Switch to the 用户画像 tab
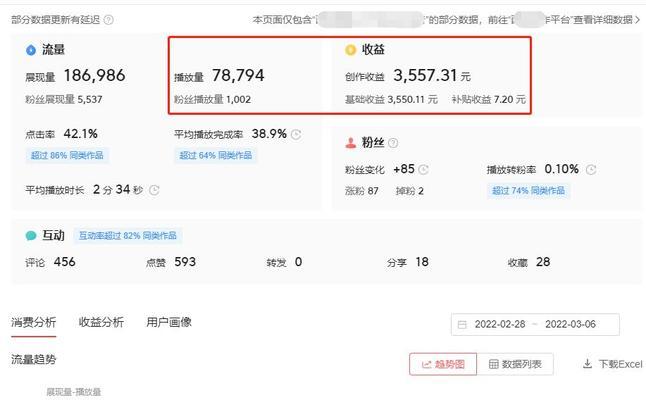 point(169,322)
